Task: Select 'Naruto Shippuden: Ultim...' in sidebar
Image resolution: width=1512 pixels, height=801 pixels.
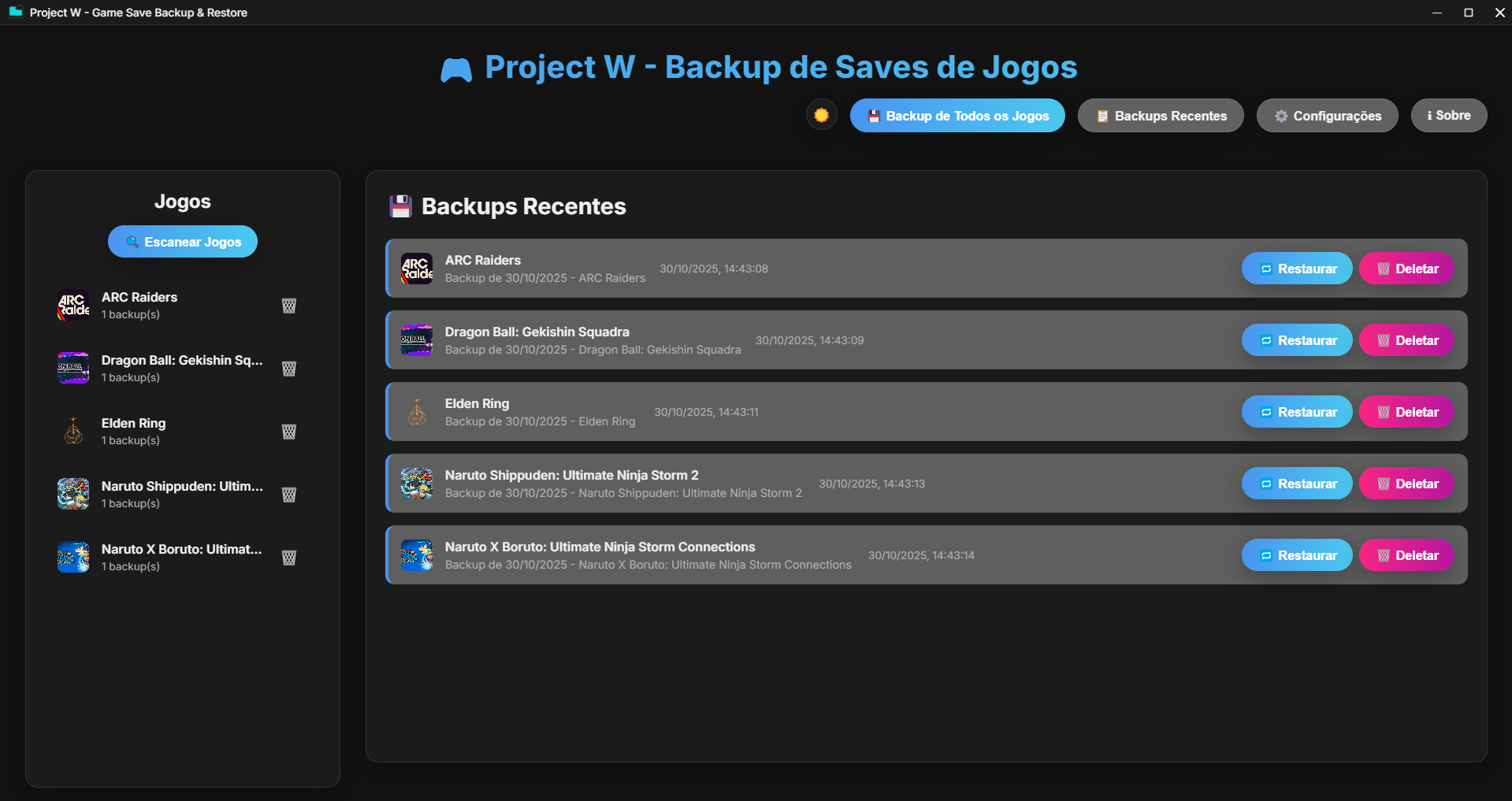Action: pyautogui.click(x=182, y=486)
